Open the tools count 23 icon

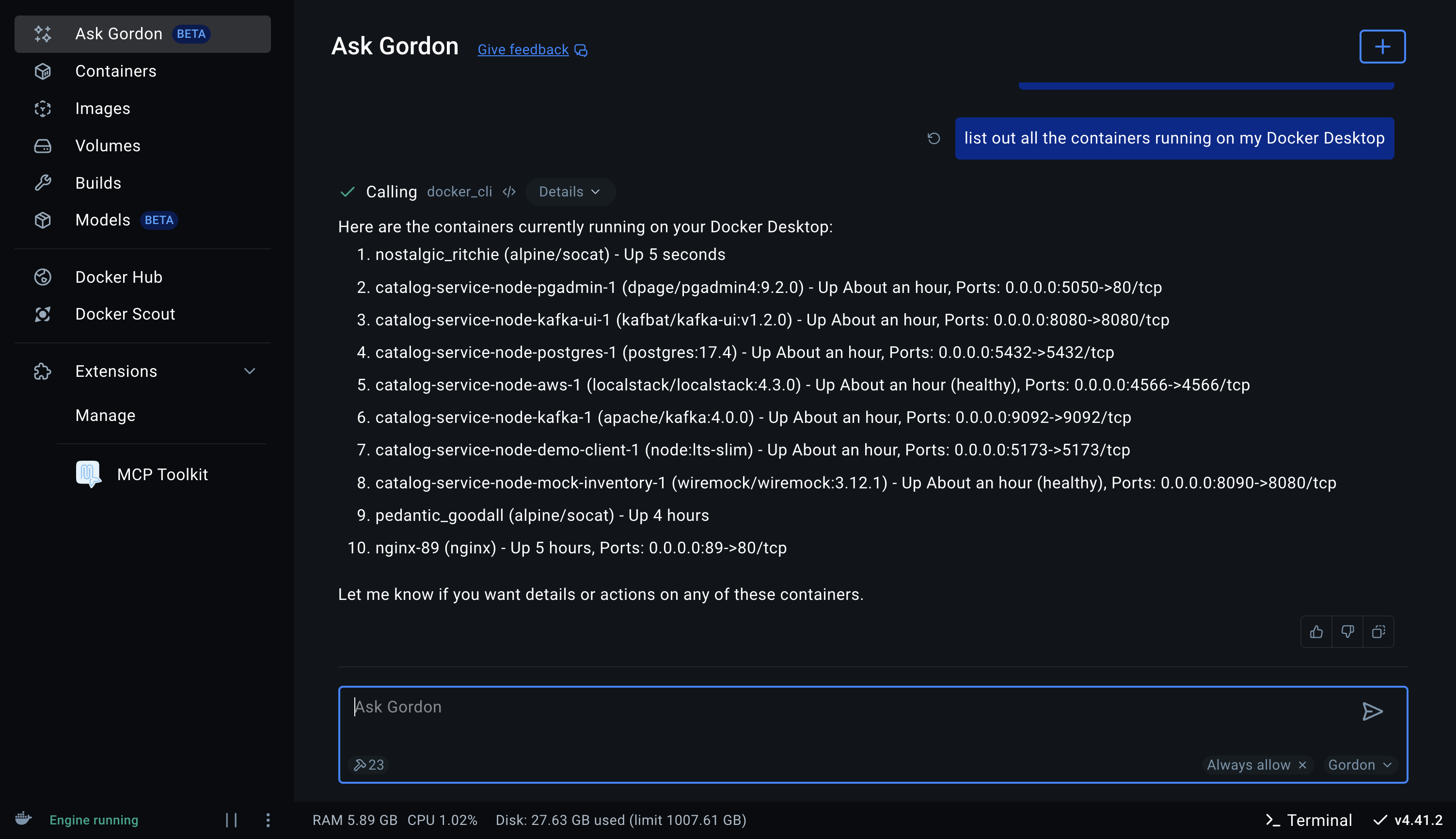(x=369, y=765)
